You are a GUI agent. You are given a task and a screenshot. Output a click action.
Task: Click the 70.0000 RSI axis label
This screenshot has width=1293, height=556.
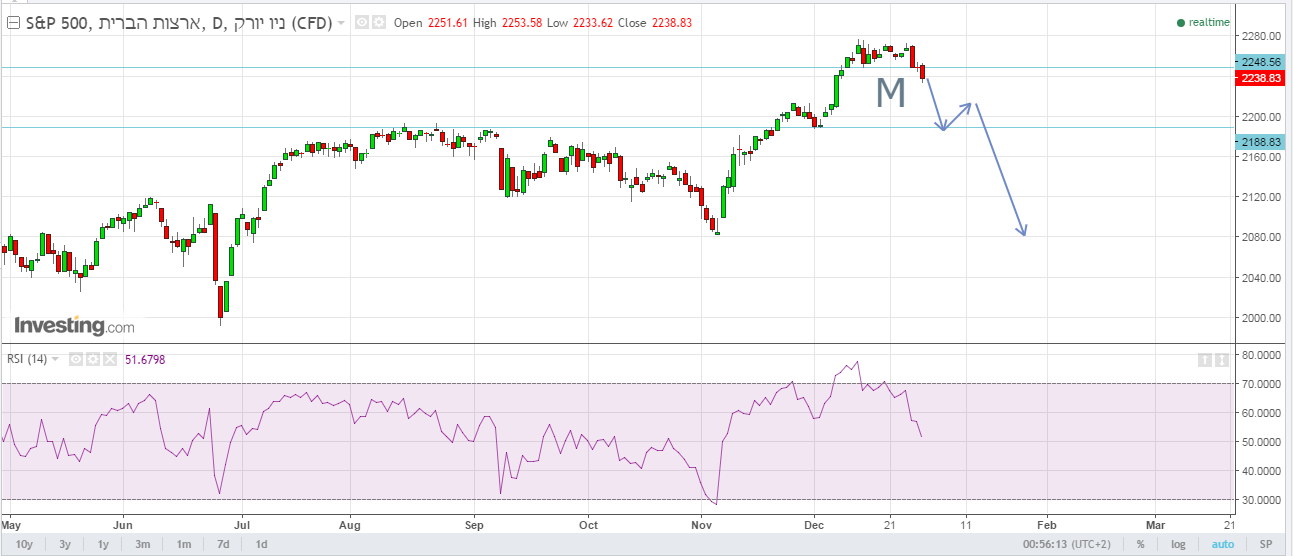(1261, 383)
